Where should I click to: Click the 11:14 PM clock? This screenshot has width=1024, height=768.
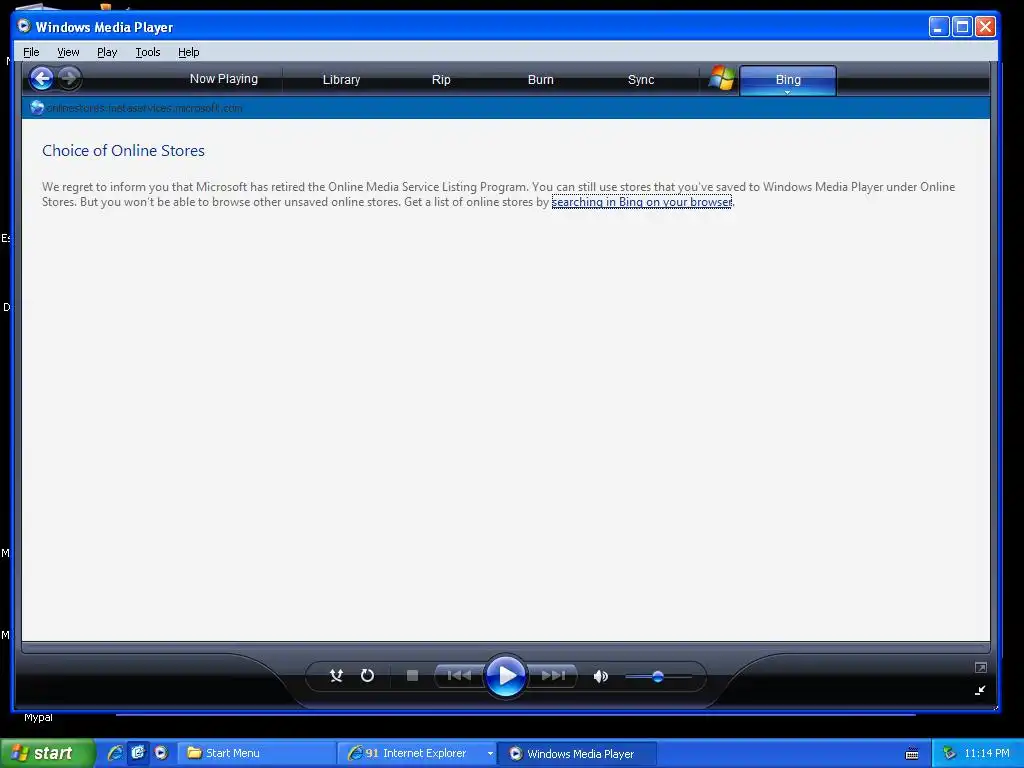[x=987, y=753]
